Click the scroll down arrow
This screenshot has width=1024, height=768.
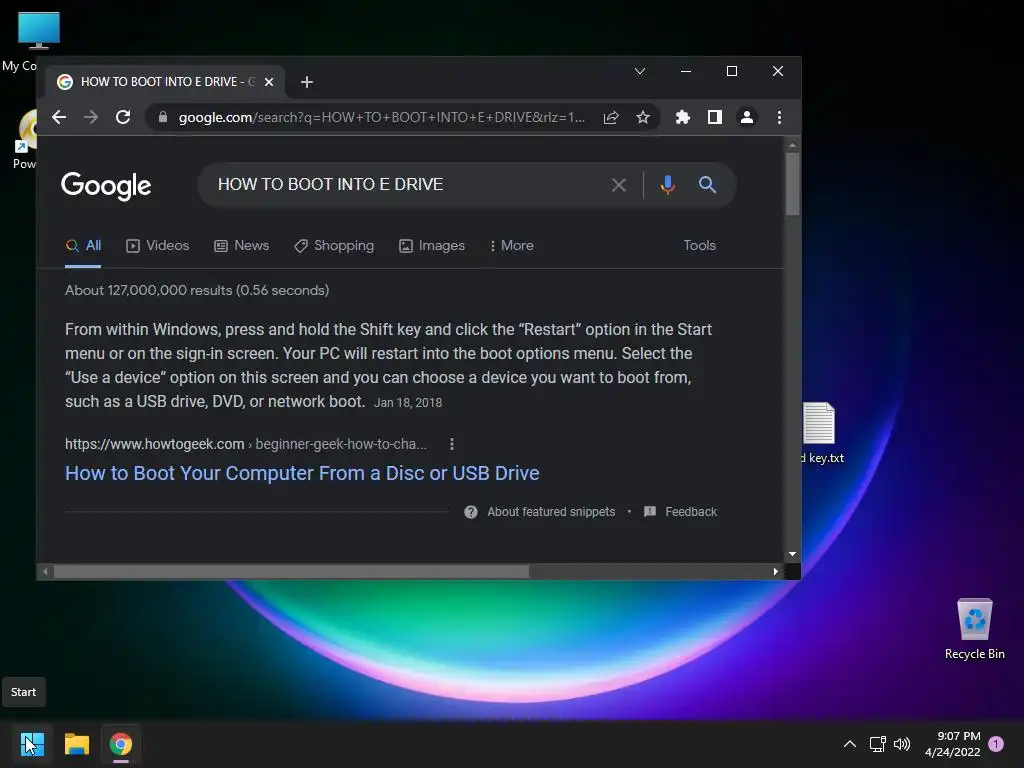(x=792, y=554)
